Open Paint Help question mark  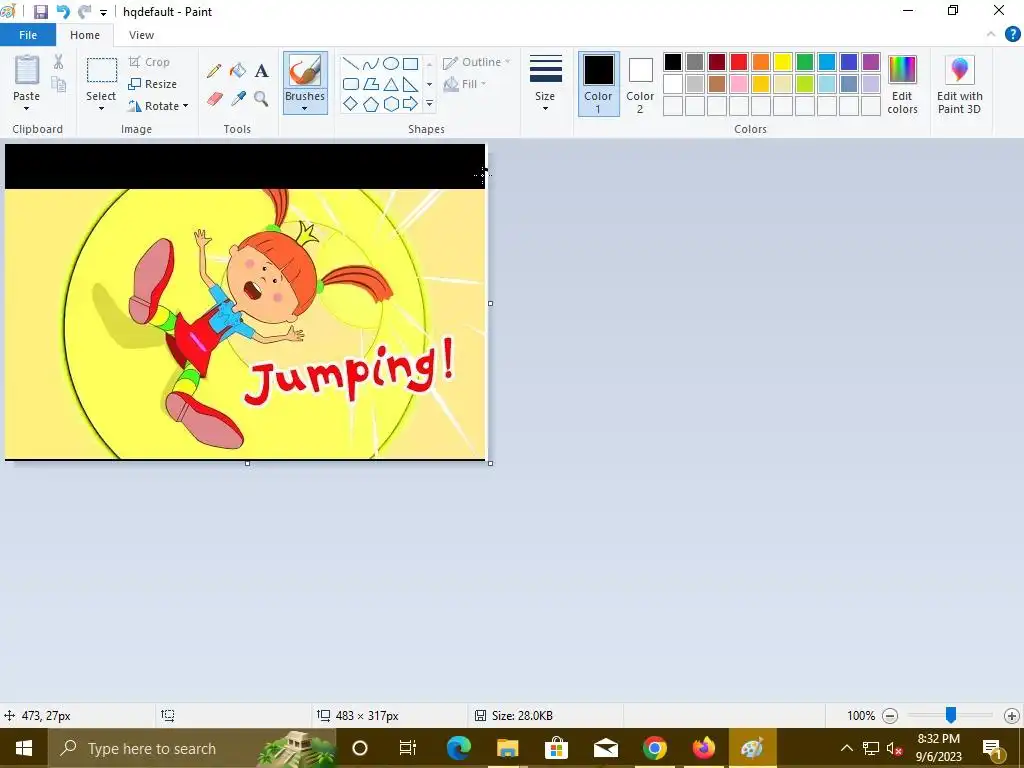(x=1012, y=34)
